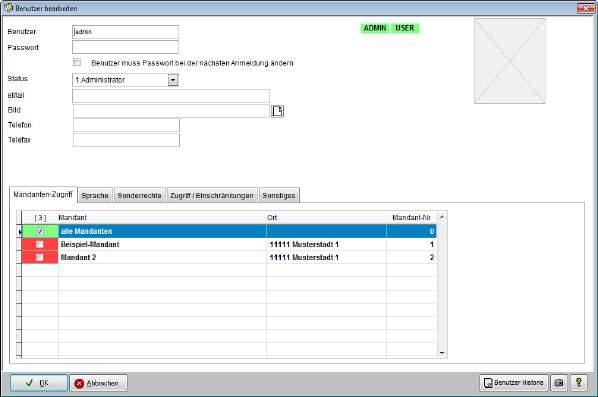Click the Telefax input field
598x397 pixels.
tap(126, 140)
